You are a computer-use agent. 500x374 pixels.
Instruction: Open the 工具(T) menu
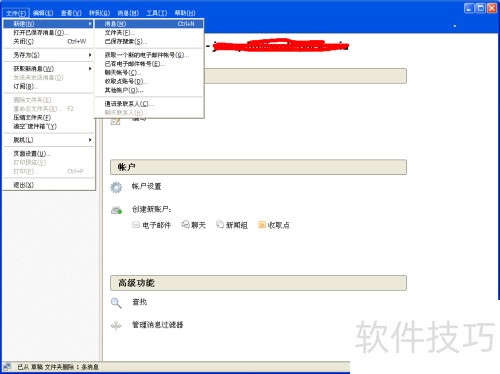point(157,13)
